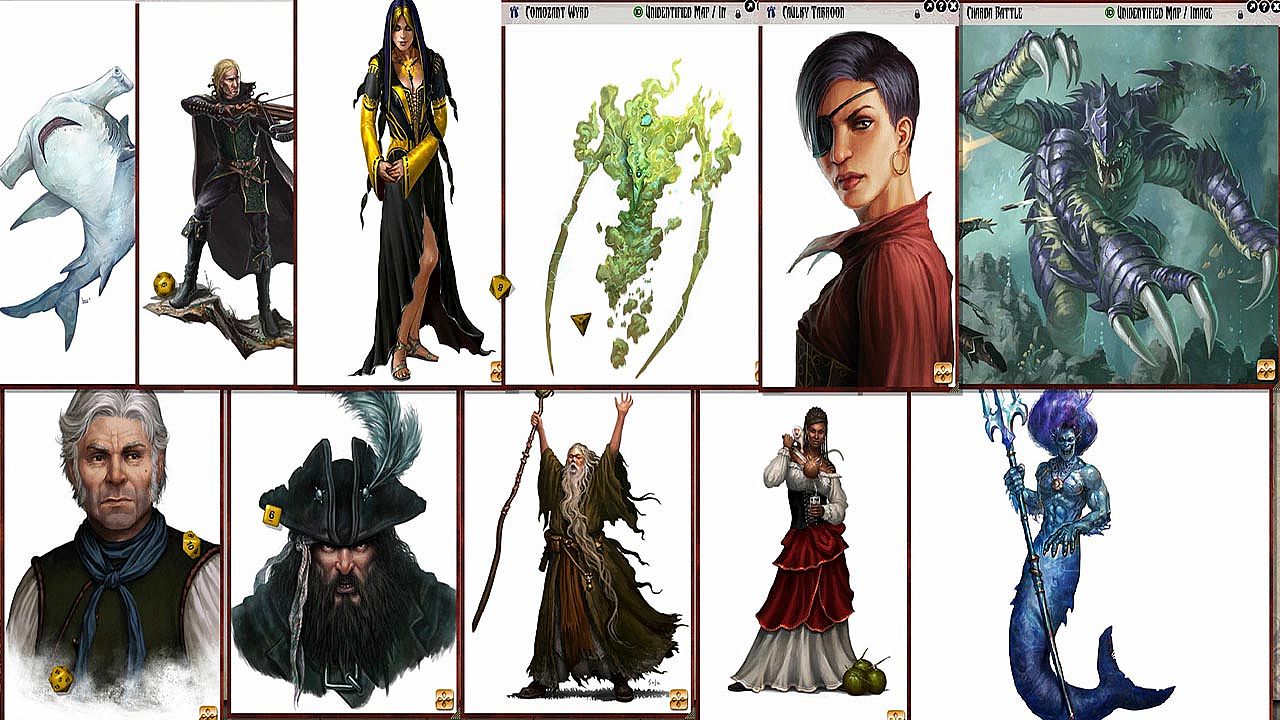This screenshot has height=720, width=1280.
Task: Click the green identification icon in Chaaba Battle window
Action: tap(1109, 13)
